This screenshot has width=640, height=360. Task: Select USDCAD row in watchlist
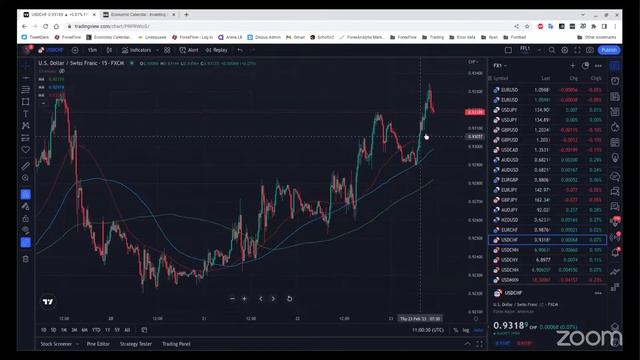coord(547,150)
